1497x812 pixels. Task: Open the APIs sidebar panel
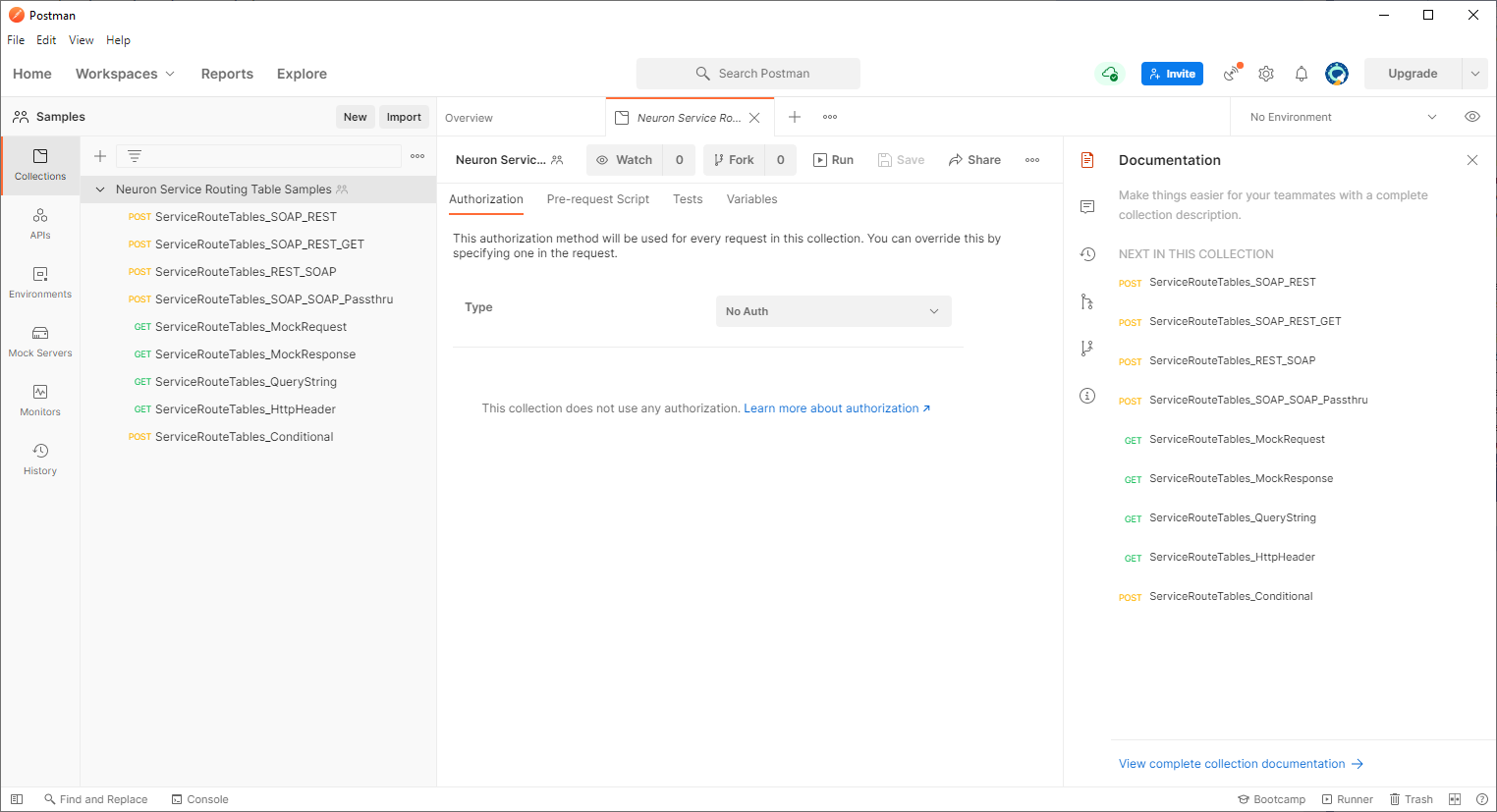[x=40, y=224]
